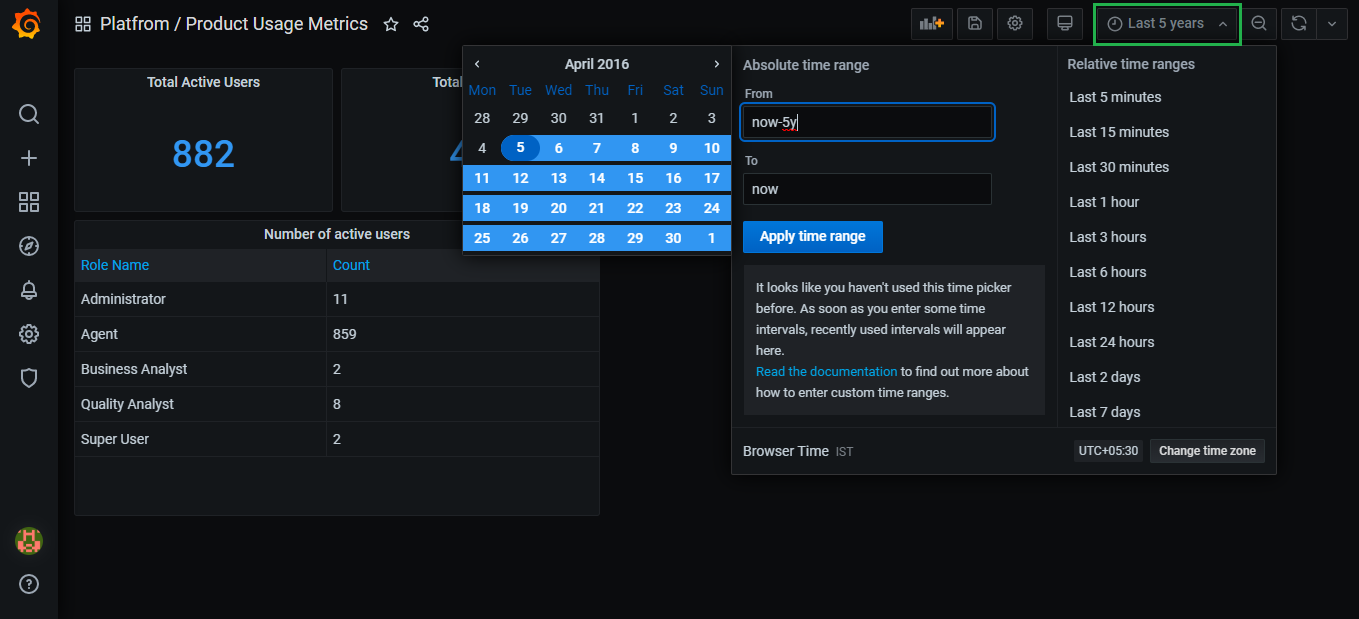Viewport: 1359px width, 619px height.
Task: Pick April 15 in the calendar
Action: 635,178
